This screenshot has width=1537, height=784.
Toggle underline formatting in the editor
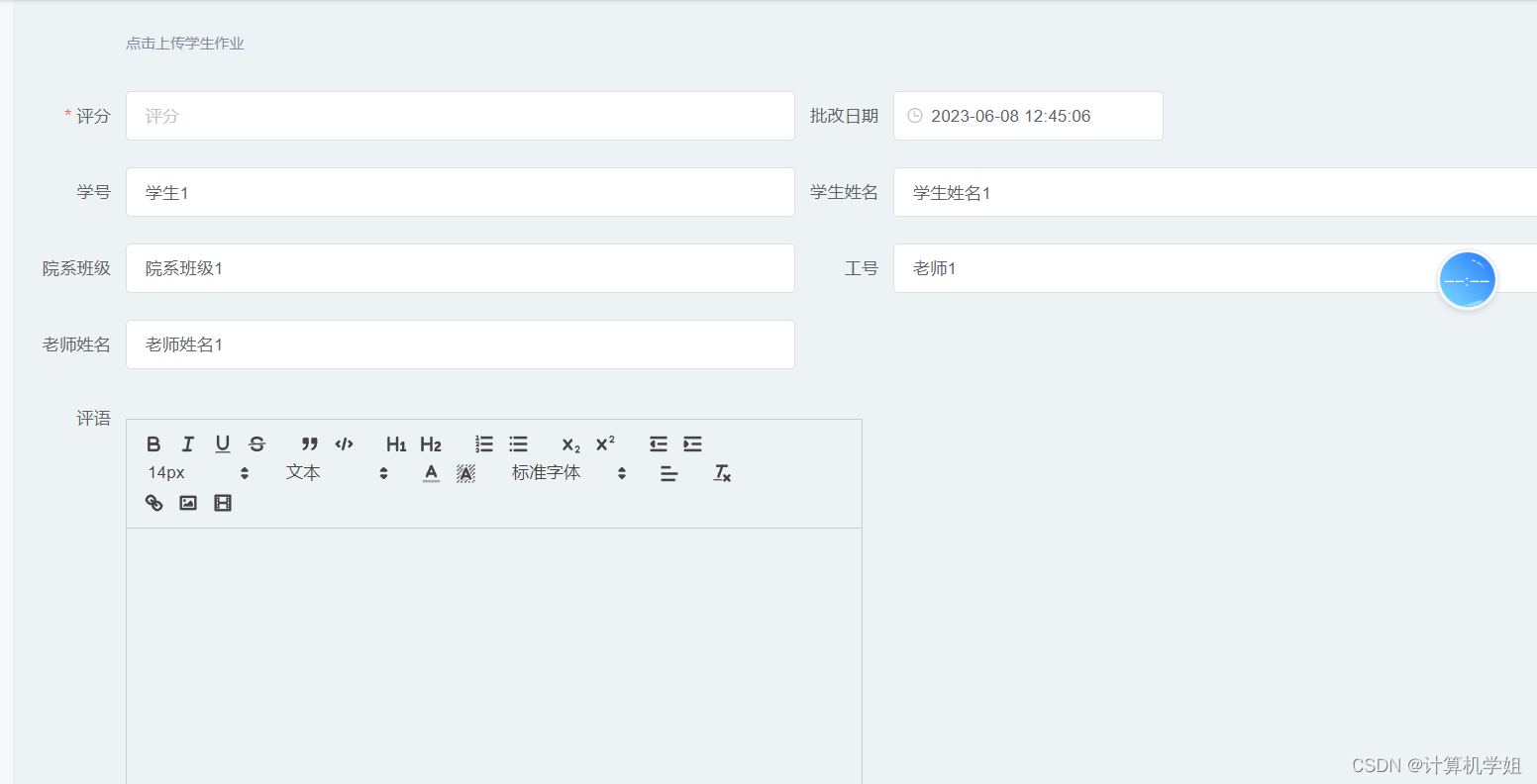coord(223,444)
